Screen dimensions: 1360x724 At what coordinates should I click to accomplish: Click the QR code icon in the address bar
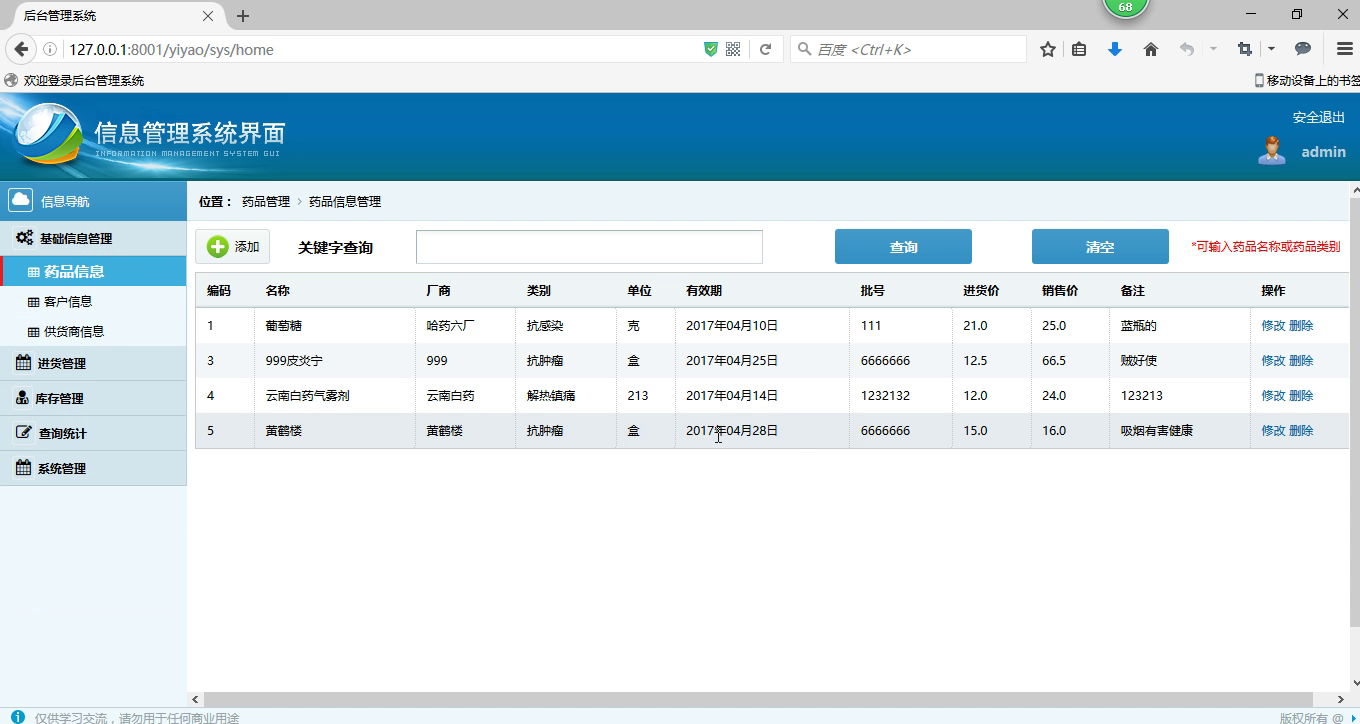pyautogui.click(x=733, y=49)
